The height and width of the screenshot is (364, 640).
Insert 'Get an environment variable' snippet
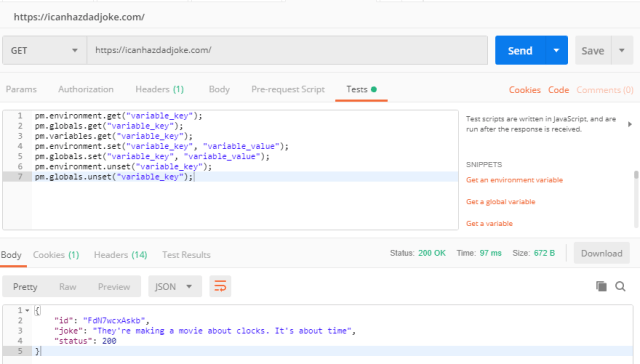[x=514, y=180]
